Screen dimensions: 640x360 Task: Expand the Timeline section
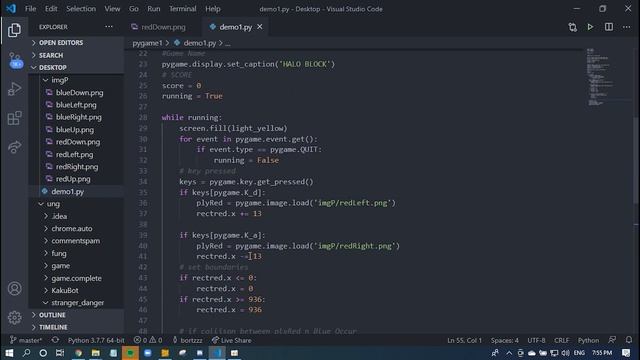[x=77, y=327]
